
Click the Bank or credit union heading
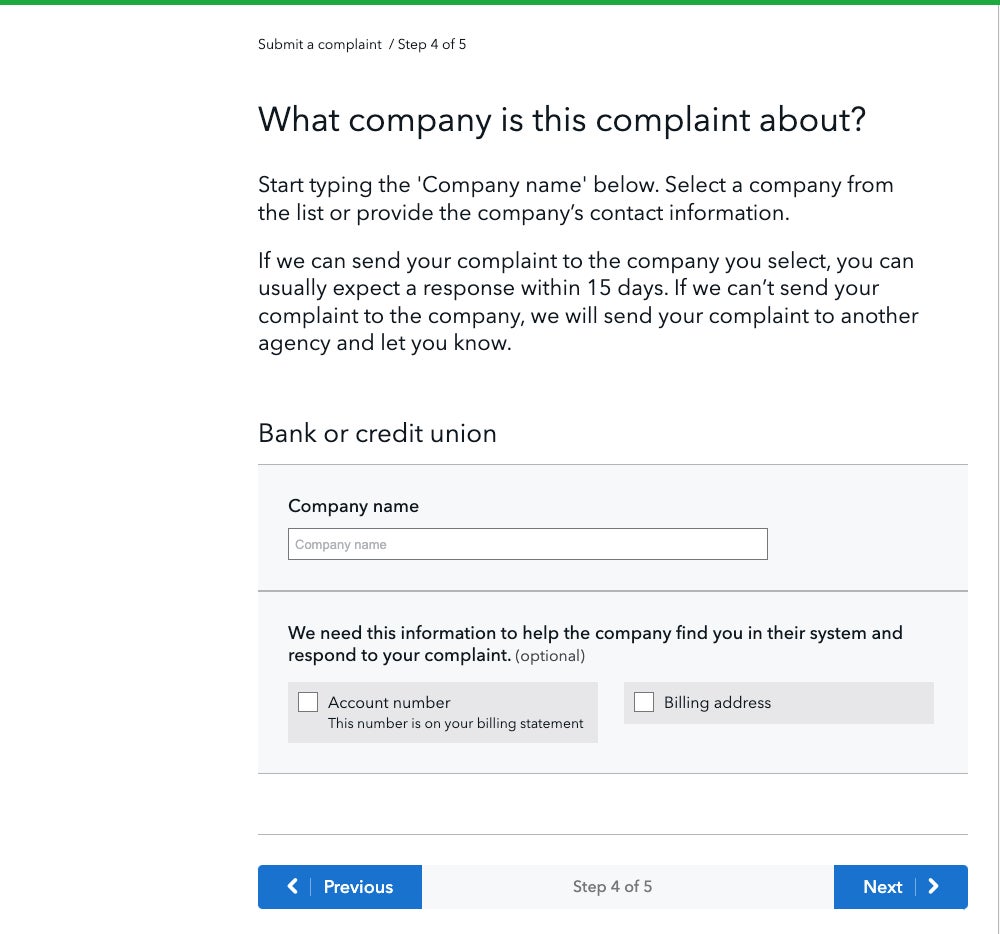[x=377, y=433]
